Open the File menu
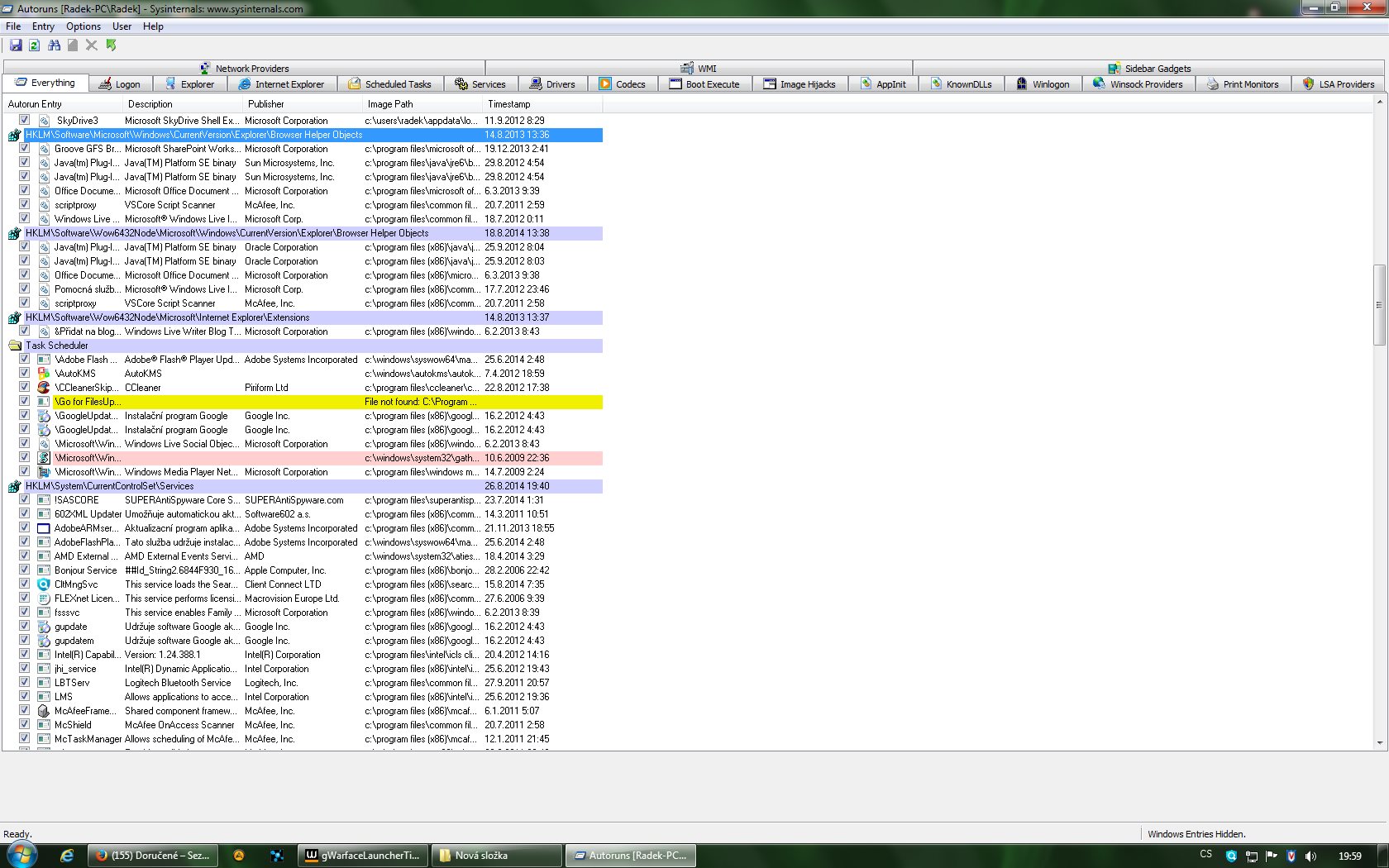The height and width of the screenshot is (868, 1389). (x=13, y=26)
